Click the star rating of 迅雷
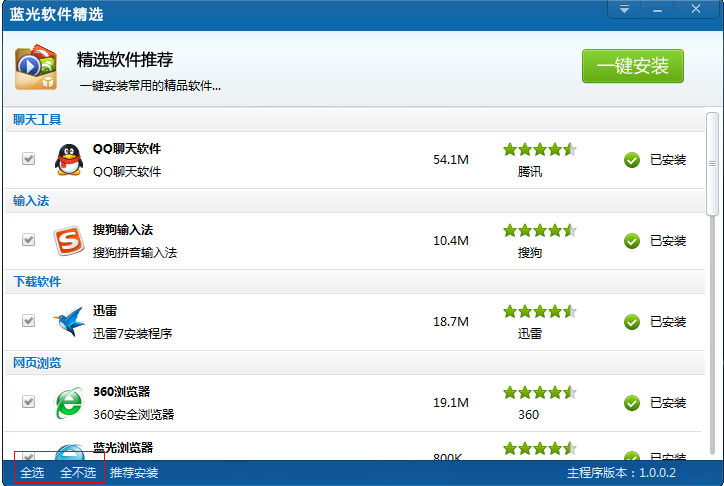The image size is (724, 486). coord(540,311)
